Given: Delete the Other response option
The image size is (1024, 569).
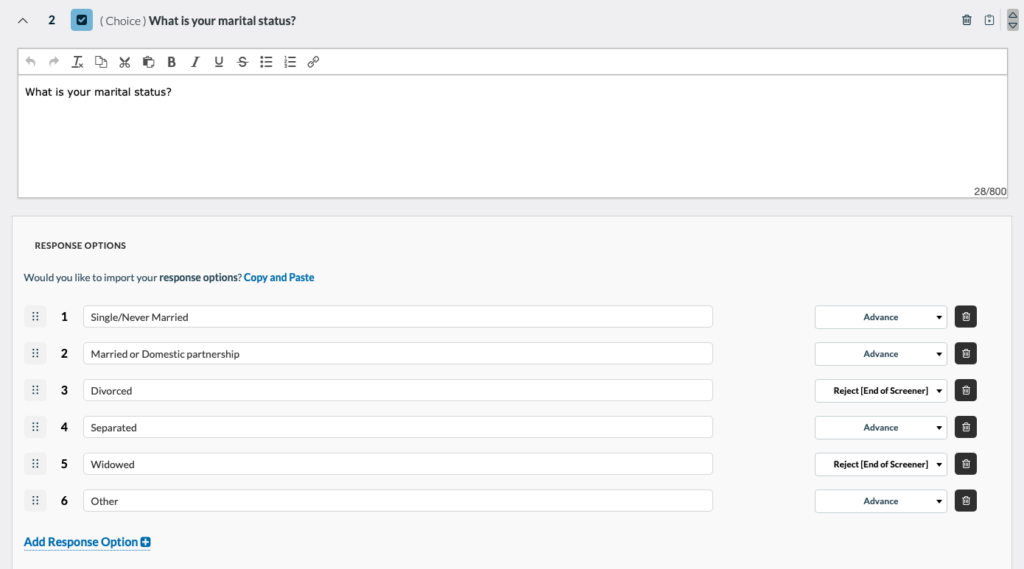Looking at the screenshot, I should 966,501.
